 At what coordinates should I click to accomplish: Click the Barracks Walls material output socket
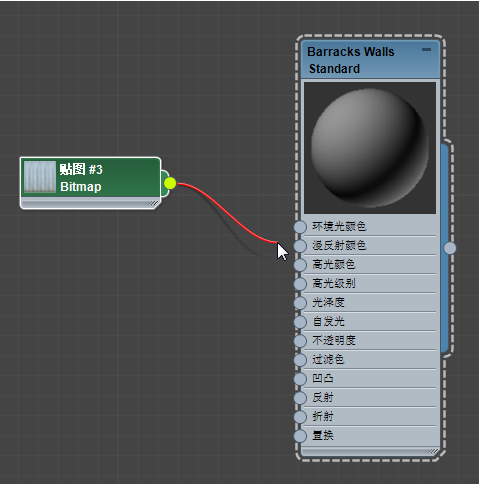click(450, 248)
